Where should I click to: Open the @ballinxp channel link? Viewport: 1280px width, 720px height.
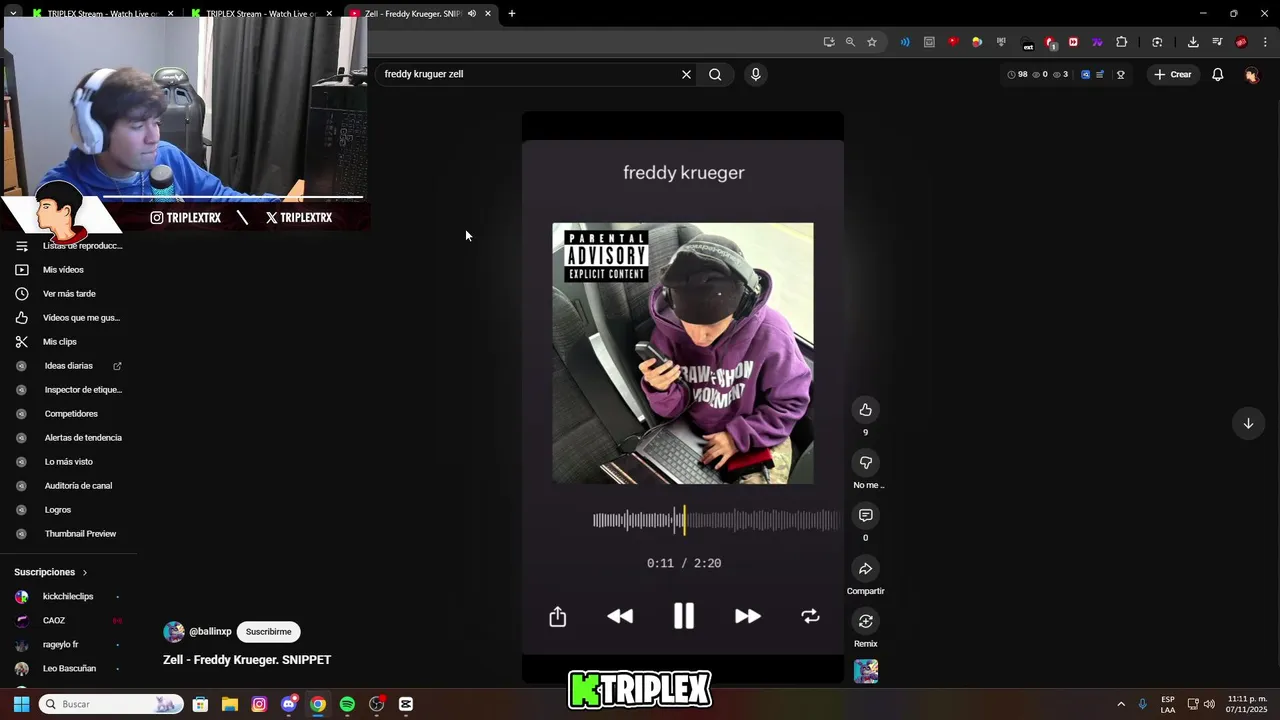pyautogui.click(x=210, y=632)
